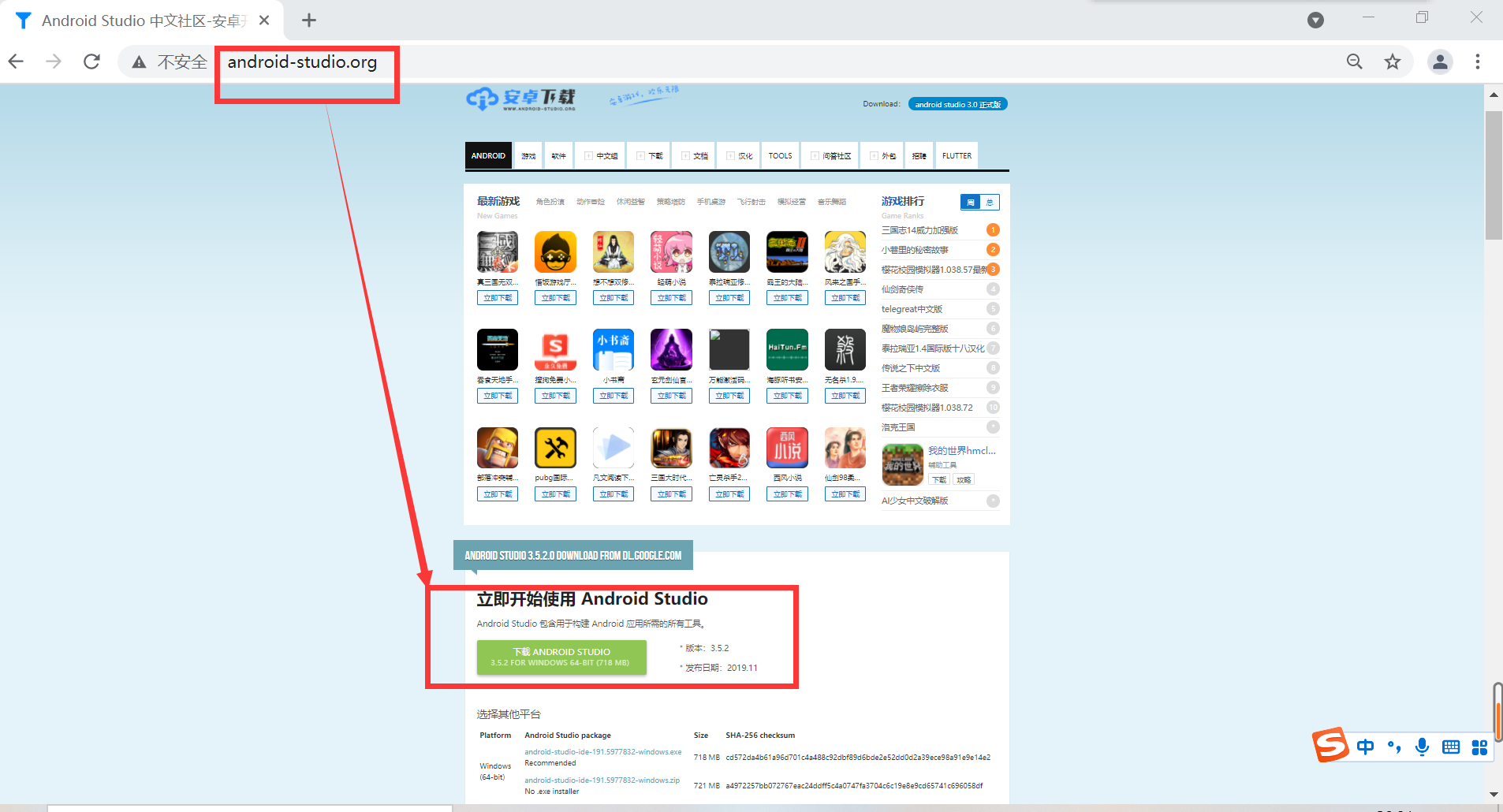Image resolution: width=1503 pixels, height=812 pixels.
Task: Open the pubg国际 yellow tools icon
Action: [x=555, y=448]
